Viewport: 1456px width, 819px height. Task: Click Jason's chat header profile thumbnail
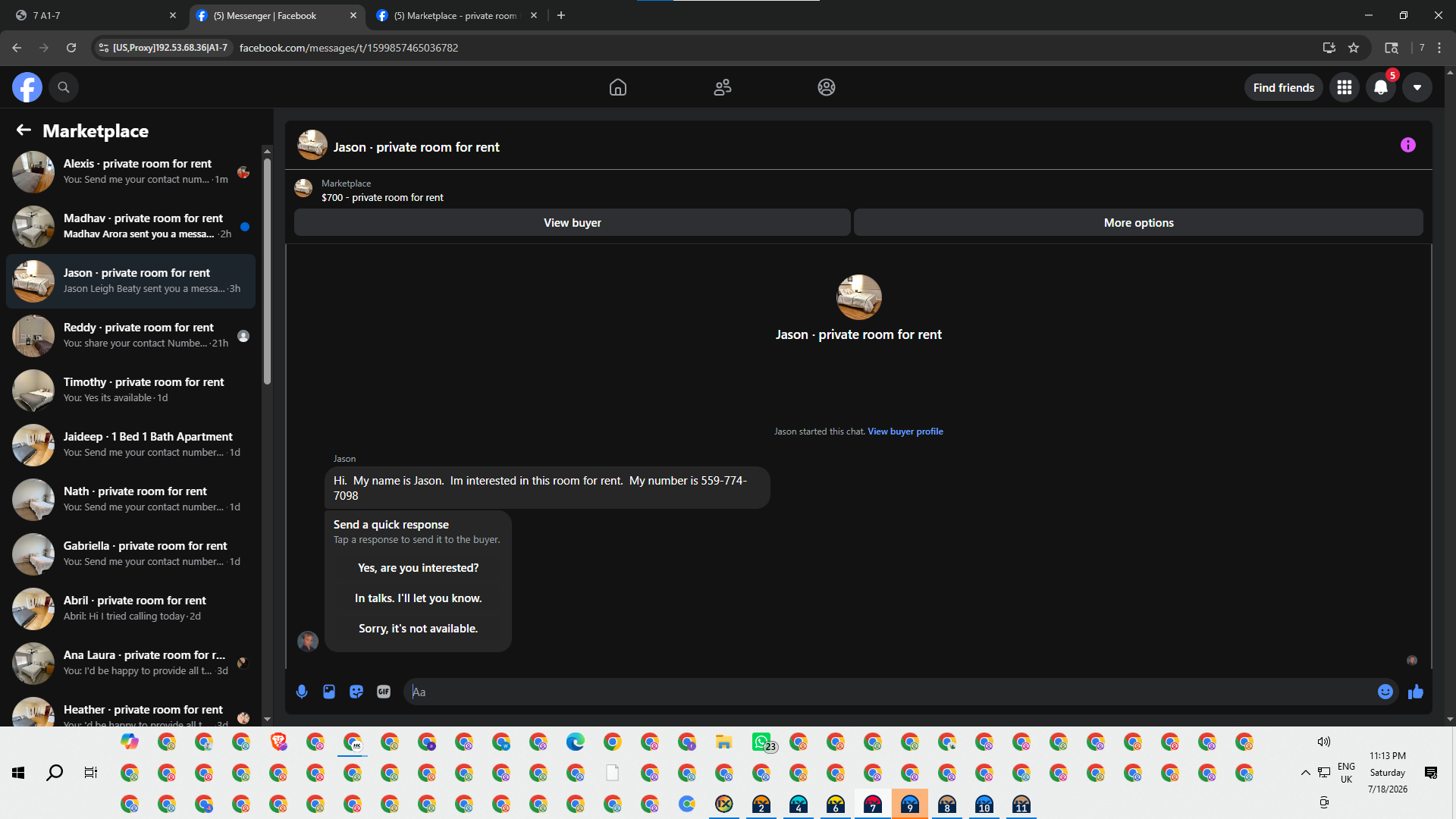click(x=312, y=145)
